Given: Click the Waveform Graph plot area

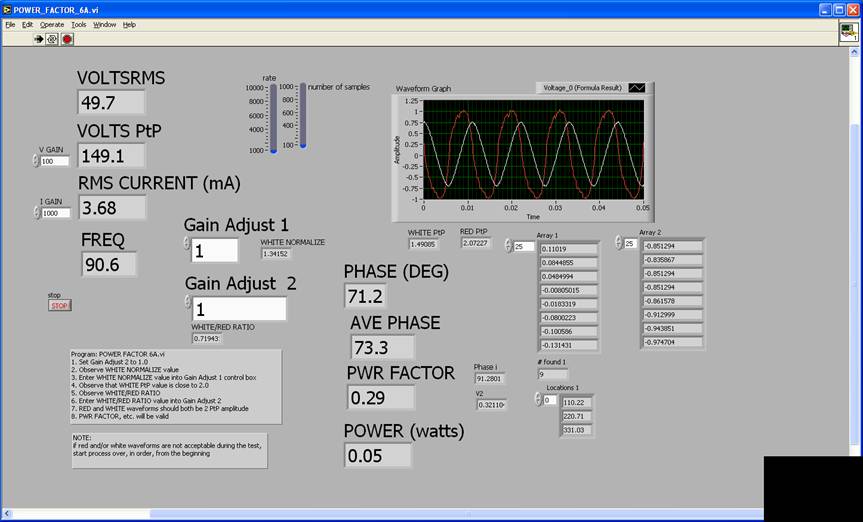Looking at the screenshot, I should coord(533,150).
